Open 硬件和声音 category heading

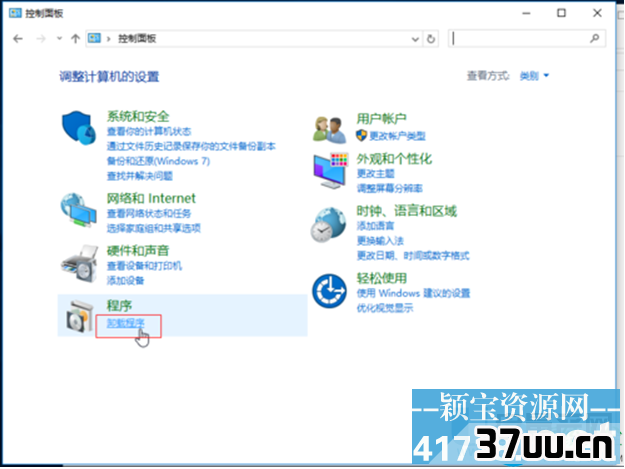(x=138, y=251)
